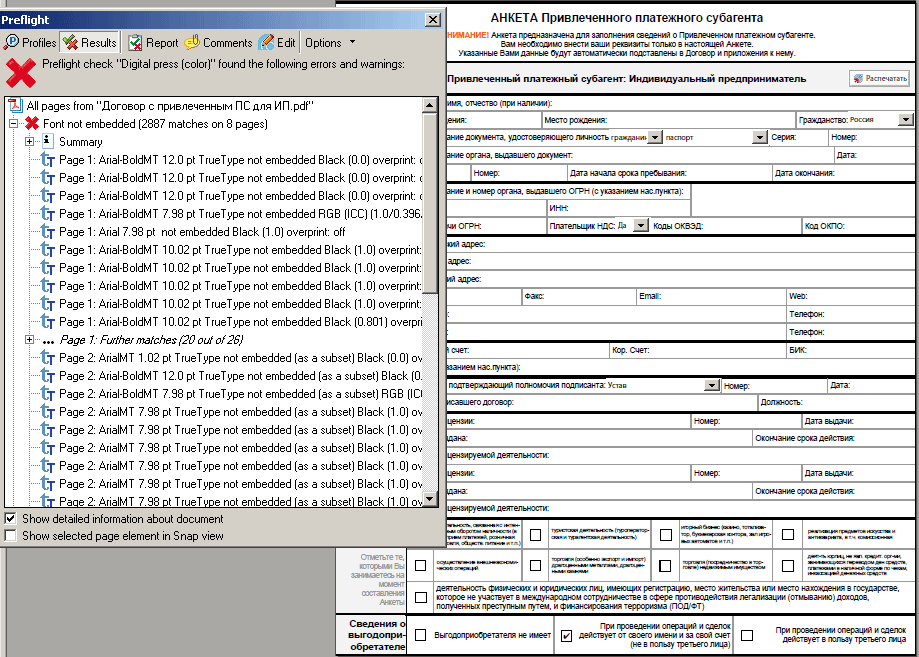Select font icon of Page 2 Arial-BoldMT 7.98 pt RGB row
Image resolution: width=919 pixels, height=657 pixels.
coord(48,394)
